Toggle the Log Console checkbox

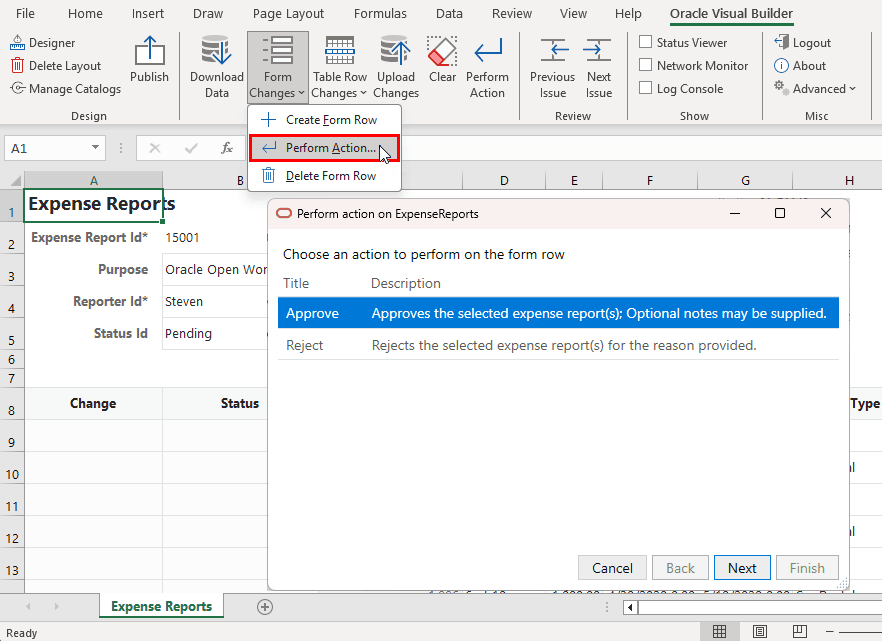coord(645,88)
